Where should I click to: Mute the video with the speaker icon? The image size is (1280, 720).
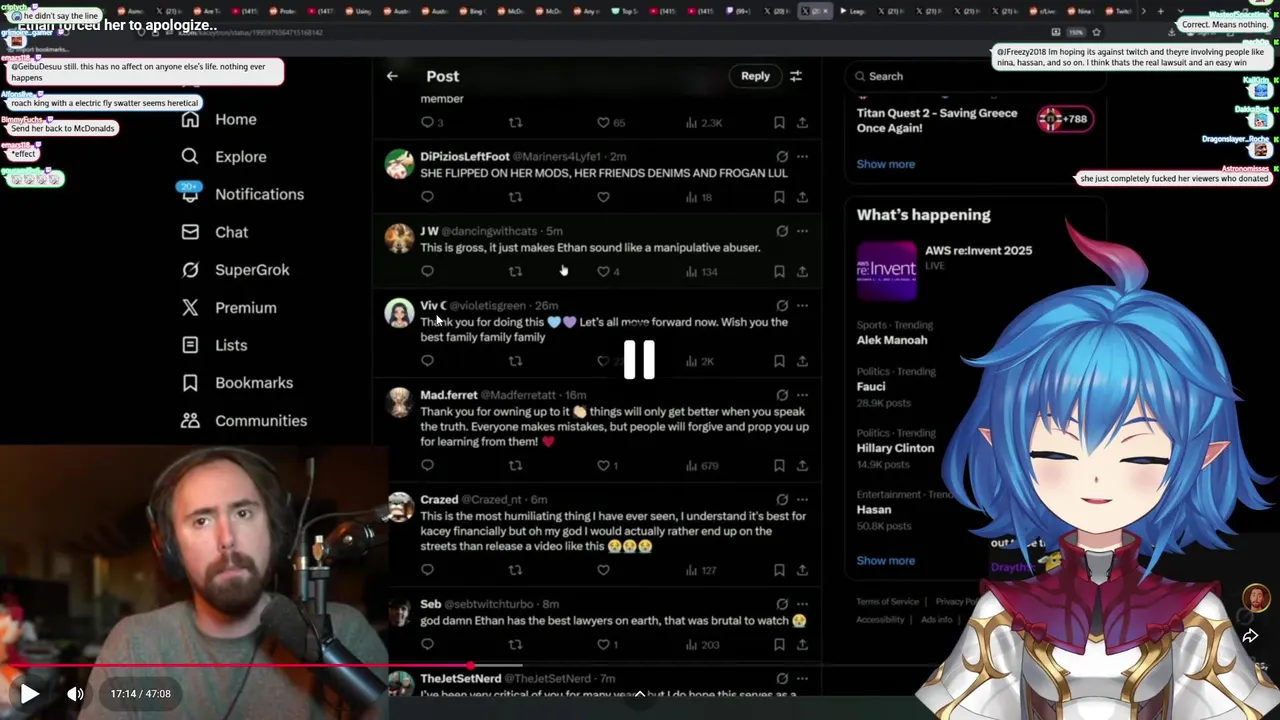76,693
